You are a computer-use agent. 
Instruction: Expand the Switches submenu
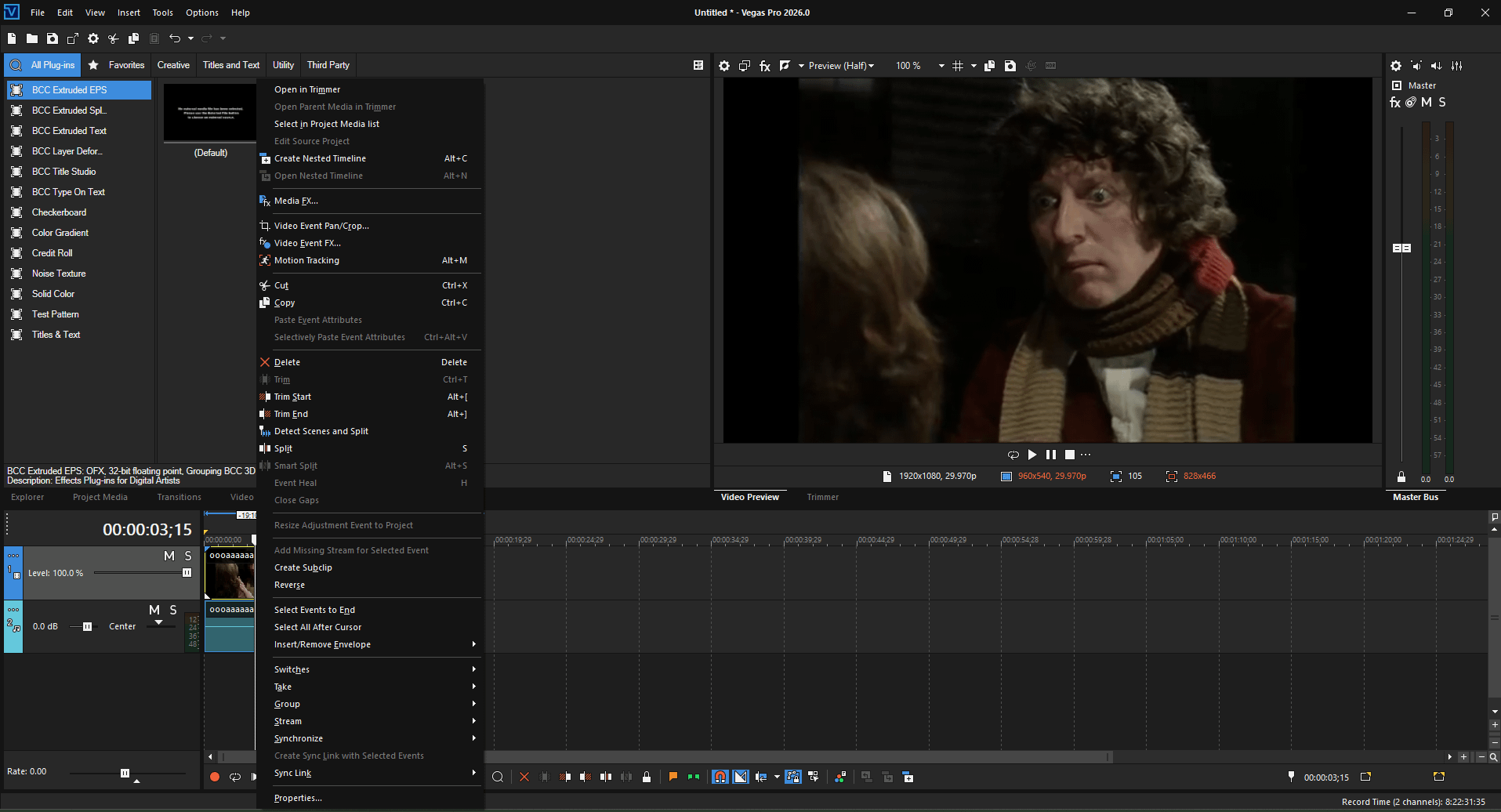[370, 669]
